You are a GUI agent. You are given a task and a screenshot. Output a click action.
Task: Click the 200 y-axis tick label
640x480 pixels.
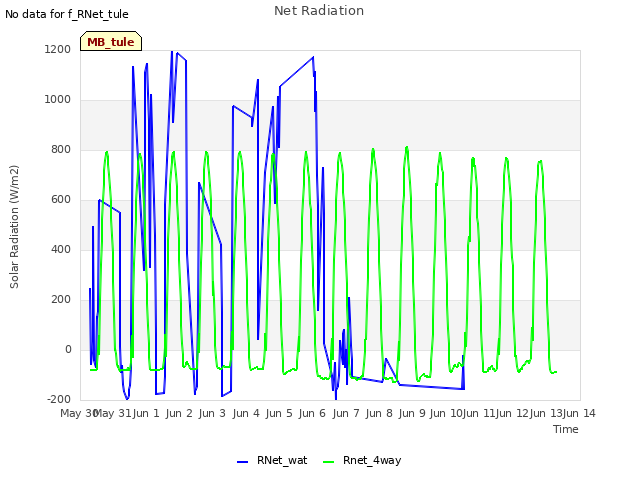[61, 299]
